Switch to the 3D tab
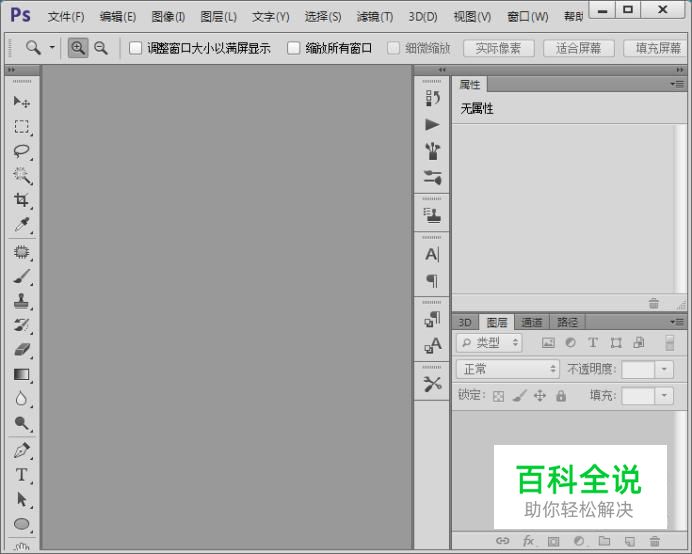 pyautogui.click(x=465, y=322)
